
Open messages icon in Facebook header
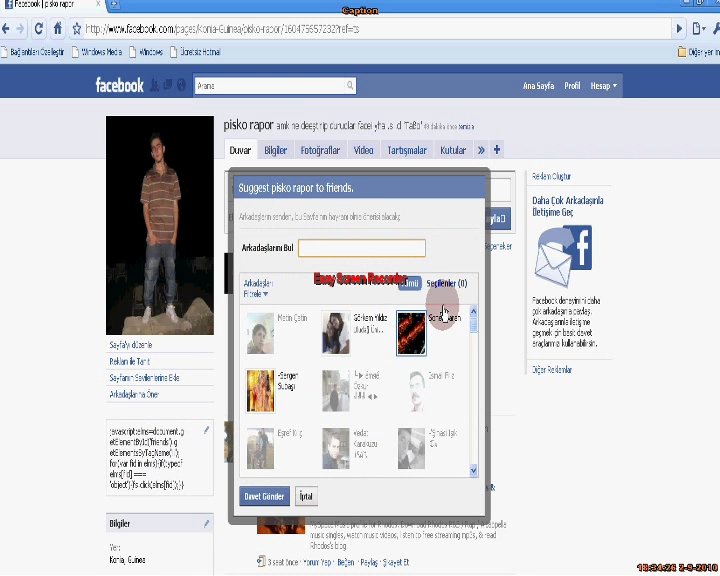[x=168, y=85]
